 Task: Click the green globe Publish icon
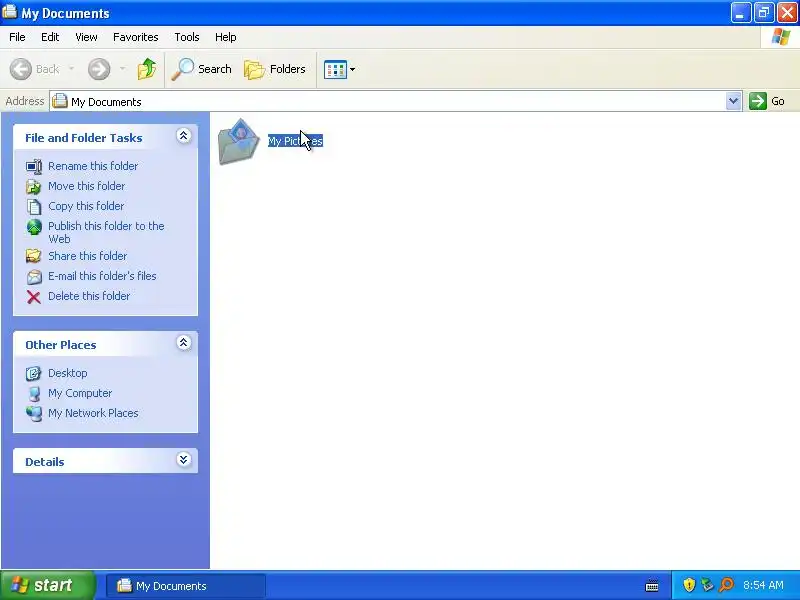pos(34,227)
